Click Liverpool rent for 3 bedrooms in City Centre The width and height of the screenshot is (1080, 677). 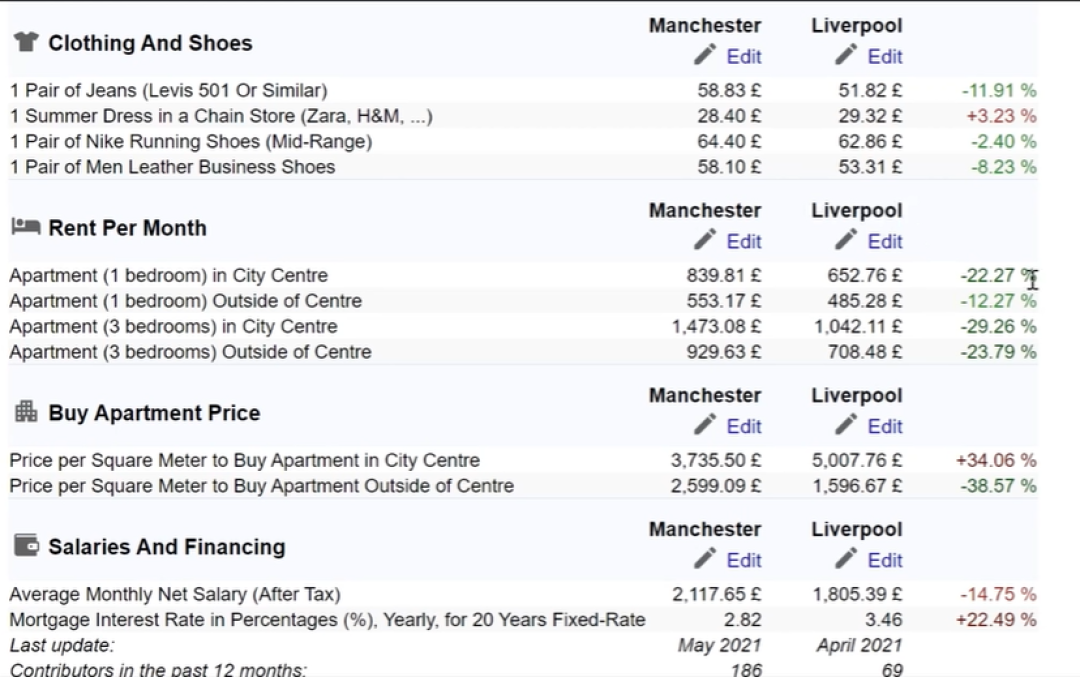(857, 327)
